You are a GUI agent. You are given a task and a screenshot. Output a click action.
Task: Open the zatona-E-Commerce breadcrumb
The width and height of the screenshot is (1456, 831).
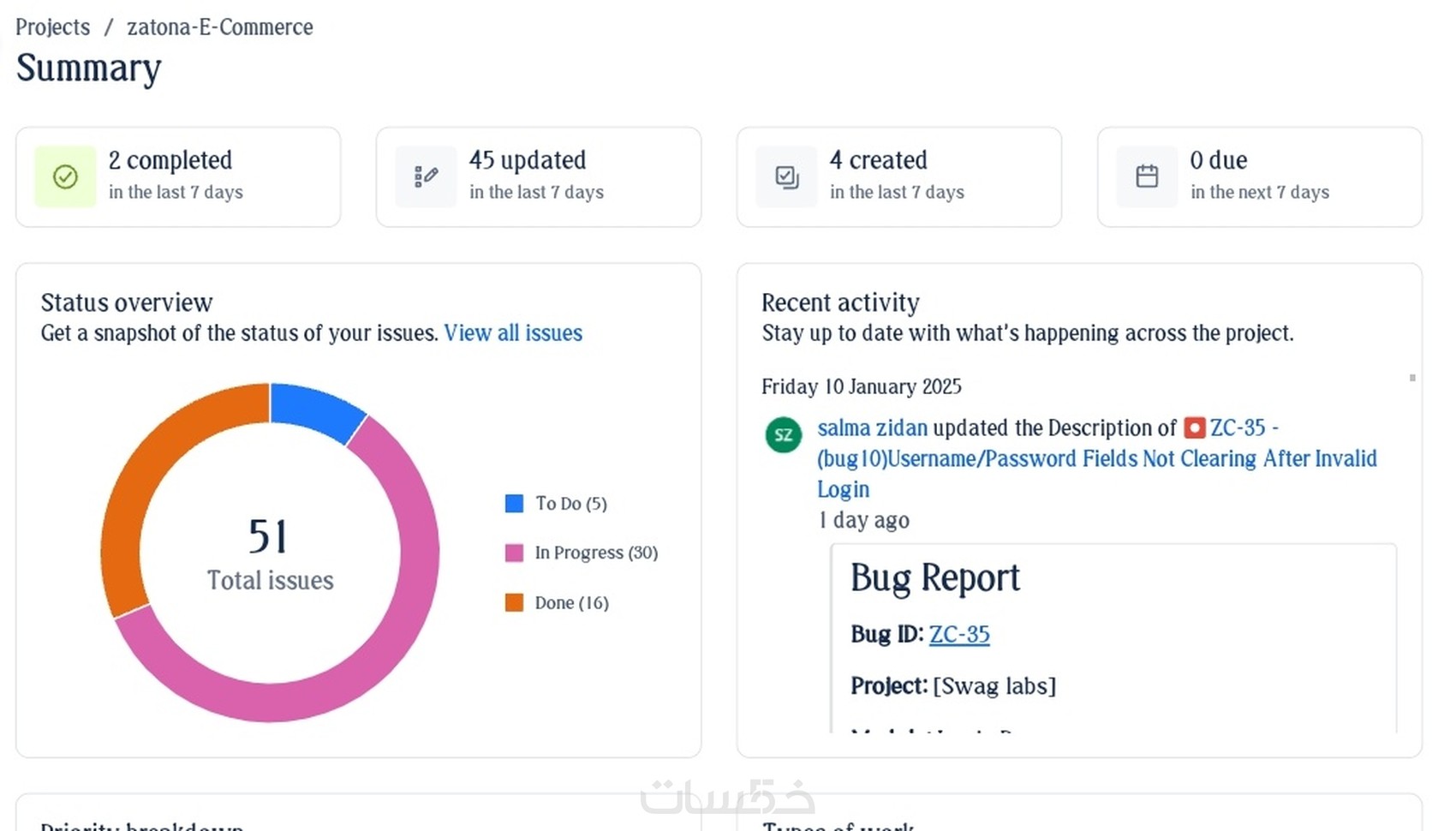point(220,27)
